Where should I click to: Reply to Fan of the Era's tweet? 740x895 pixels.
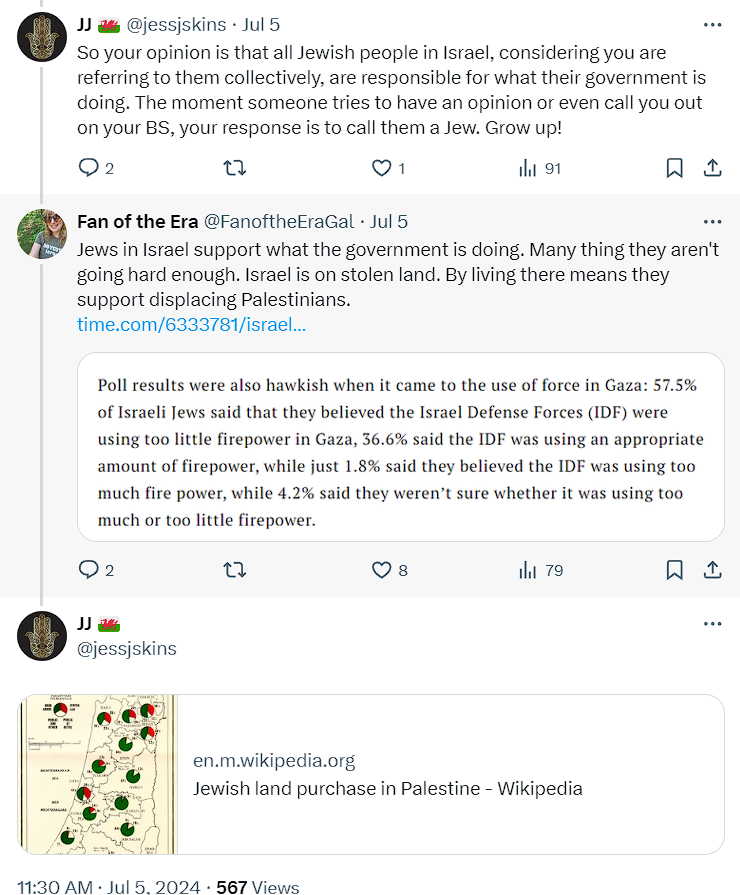(x=89, y=570)
